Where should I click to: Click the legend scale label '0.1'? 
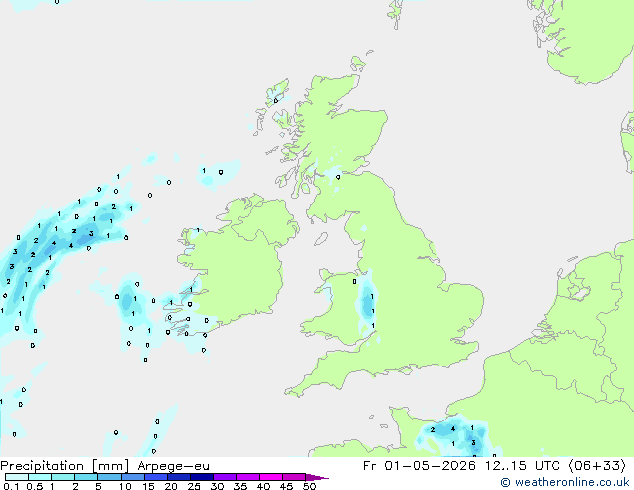pos(11,486)
